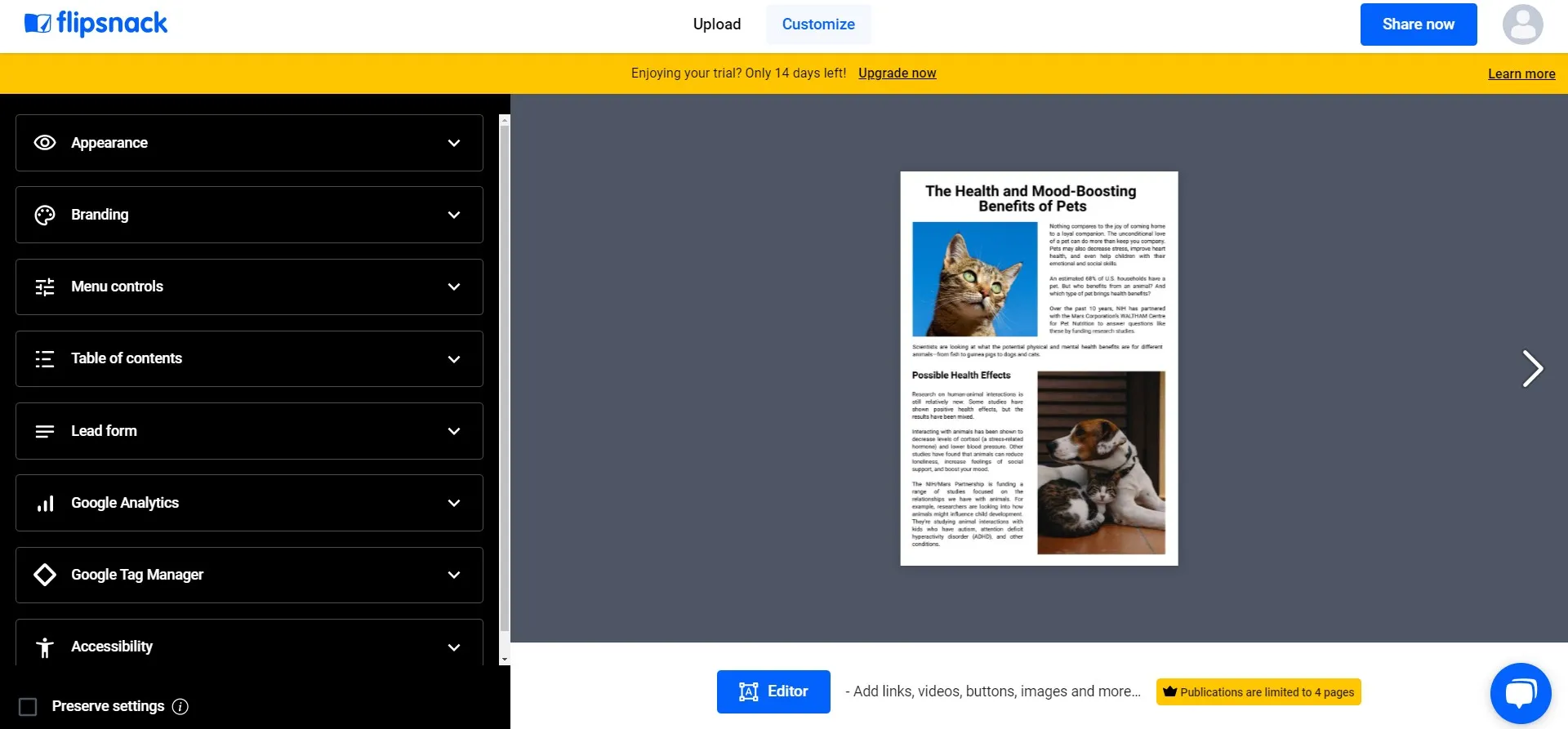Expand the Google Tag Manager chevron
The height and width of the screenshot is (729, 1568).
[x=454, y=575]
